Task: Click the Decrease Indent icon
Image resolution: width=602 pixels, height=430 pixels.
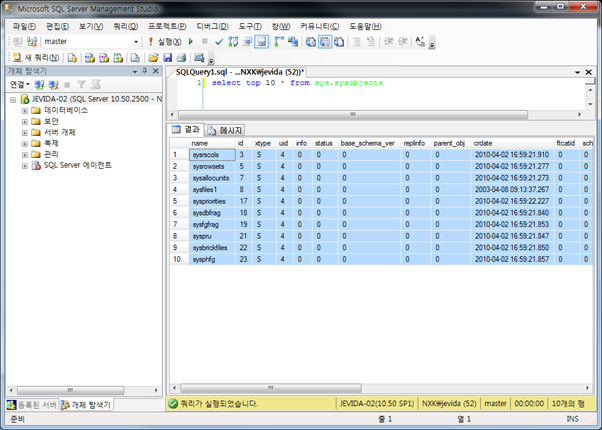Action: [389, 41]
